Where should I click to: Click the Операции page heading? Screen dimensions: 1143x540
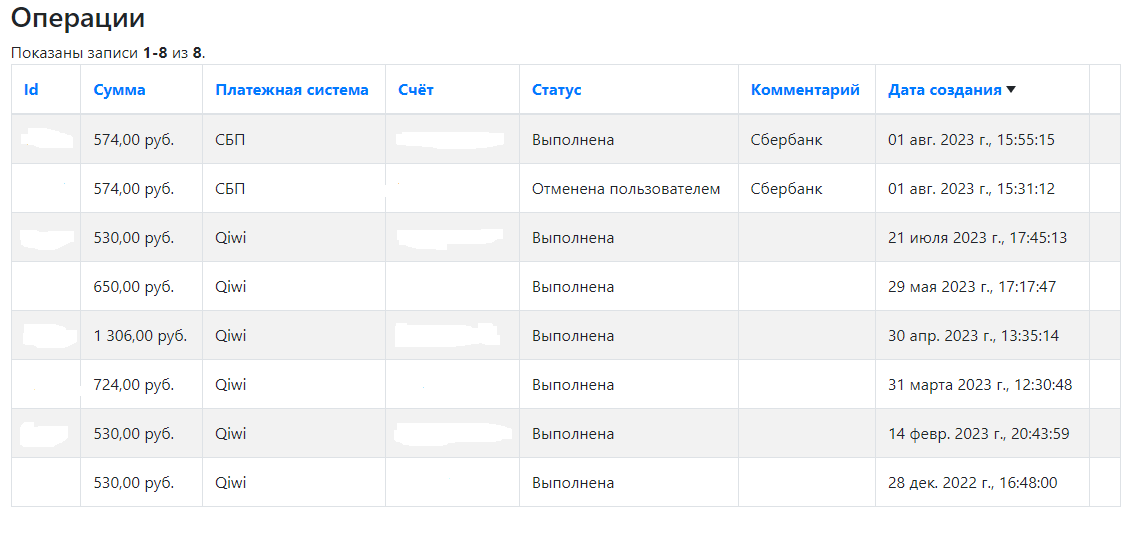tap(78, 19)
